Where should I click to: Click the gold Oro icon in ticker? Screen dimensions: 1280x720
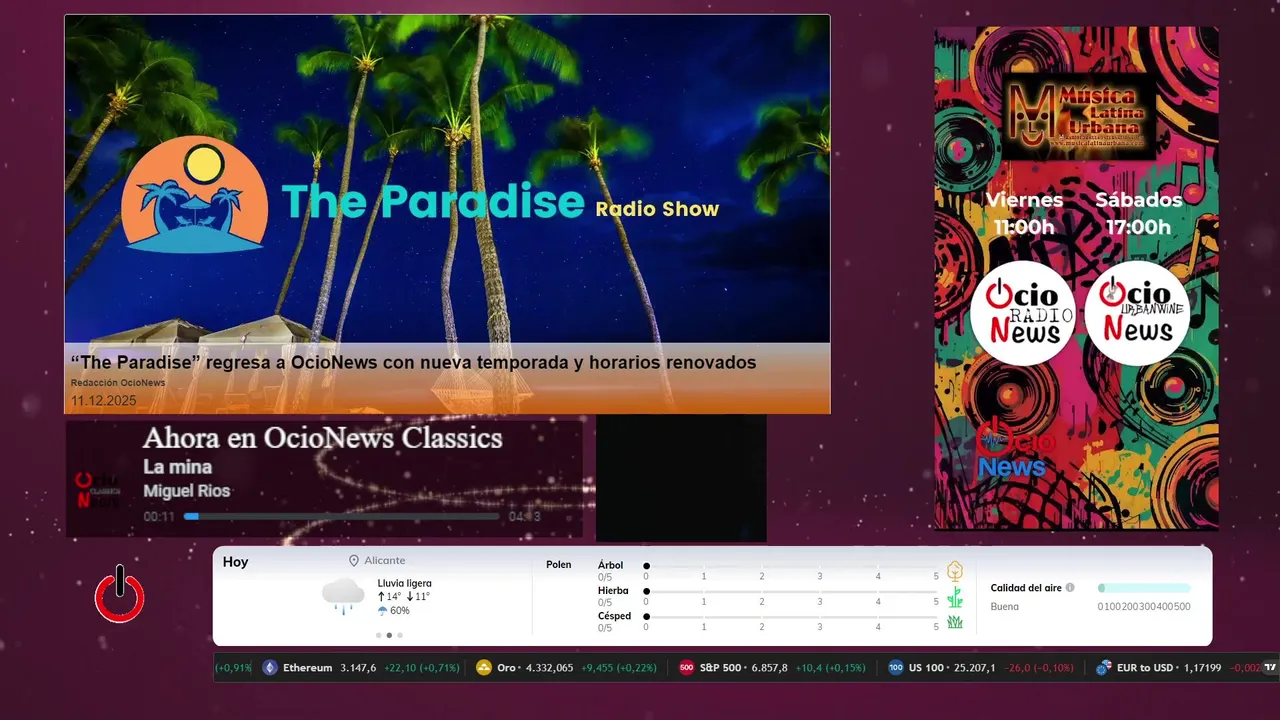click(x=484, y=668)
